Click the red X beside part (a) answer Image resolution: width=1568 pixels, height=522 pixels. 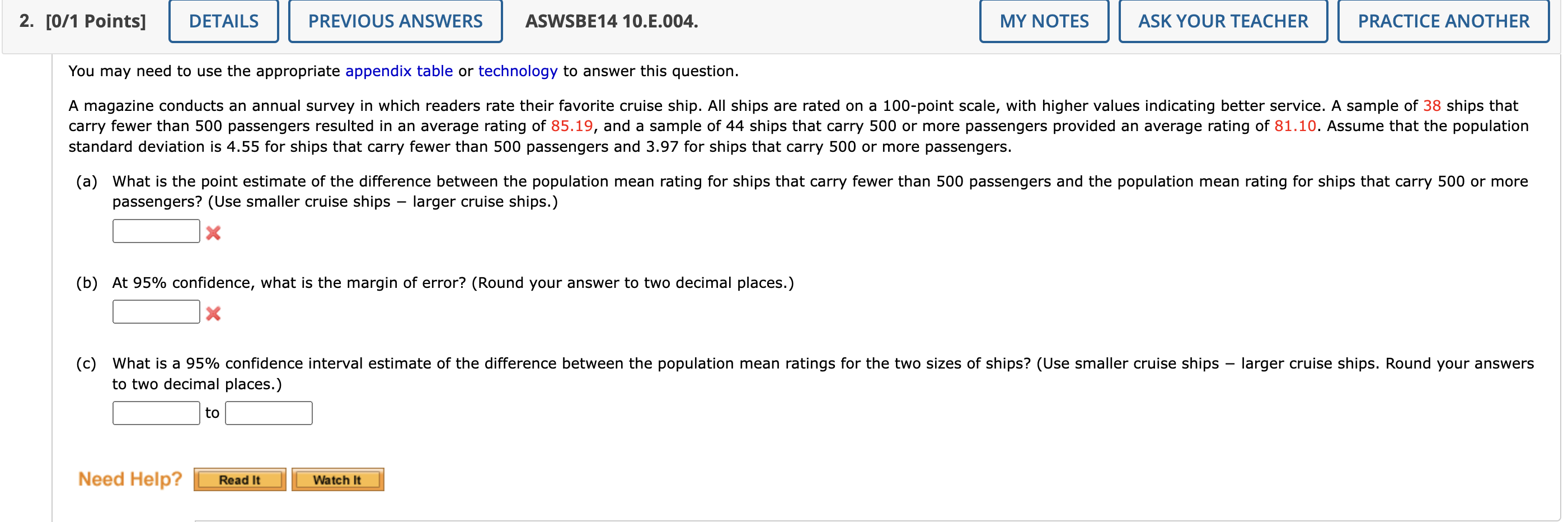pyautogui.click(x=214, y=231)
